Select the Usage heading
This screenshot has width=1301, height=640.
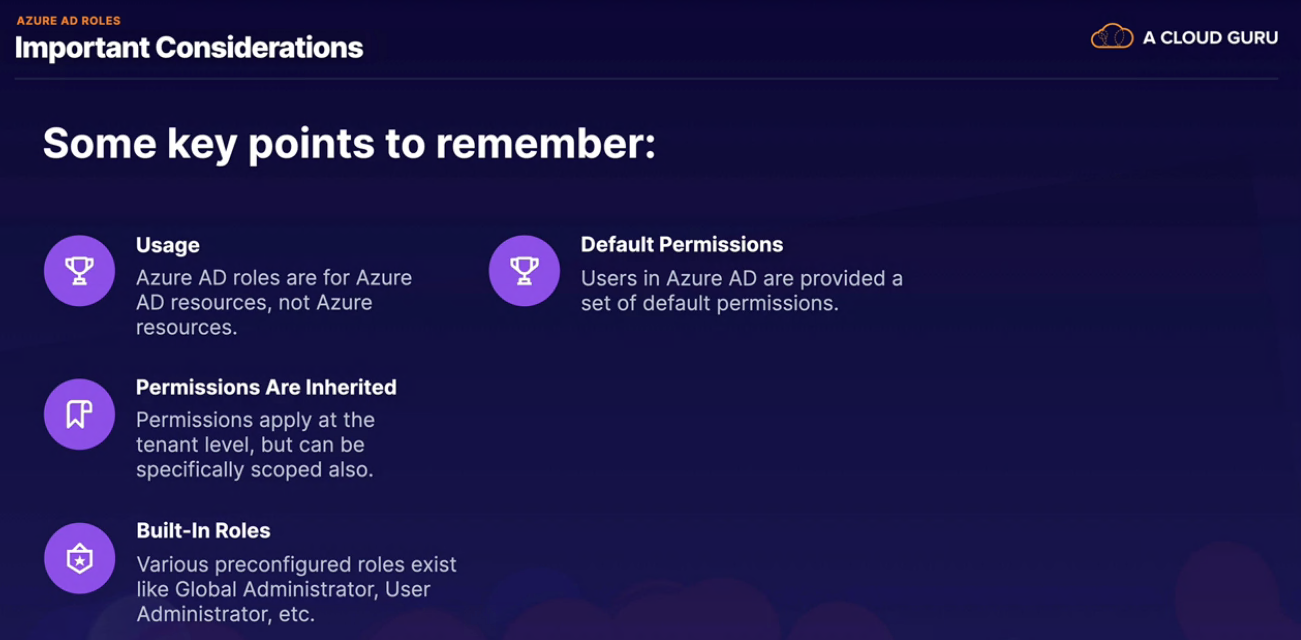pos(168,246)
